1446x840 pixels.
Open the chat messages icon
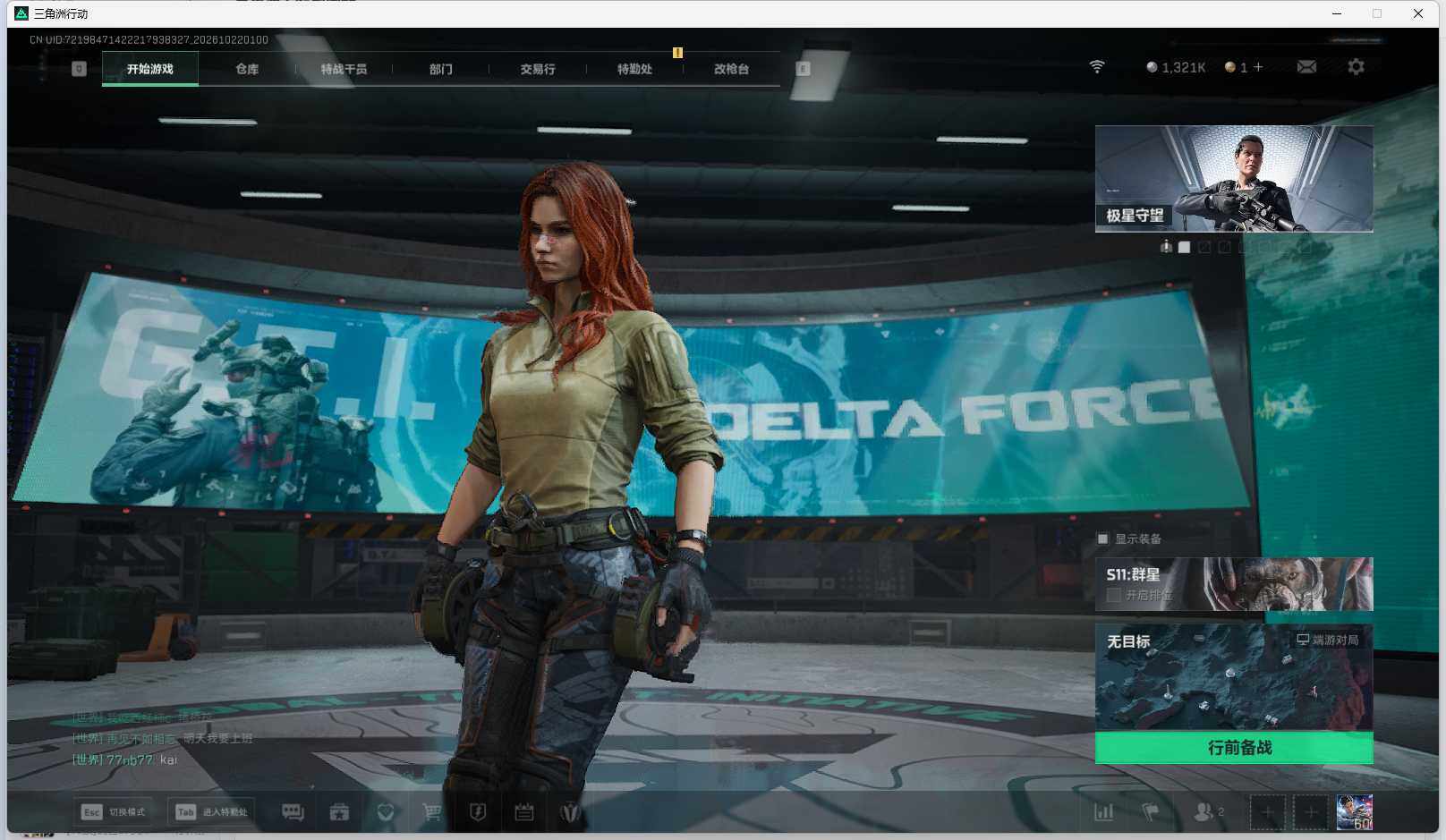pos(293,812)
